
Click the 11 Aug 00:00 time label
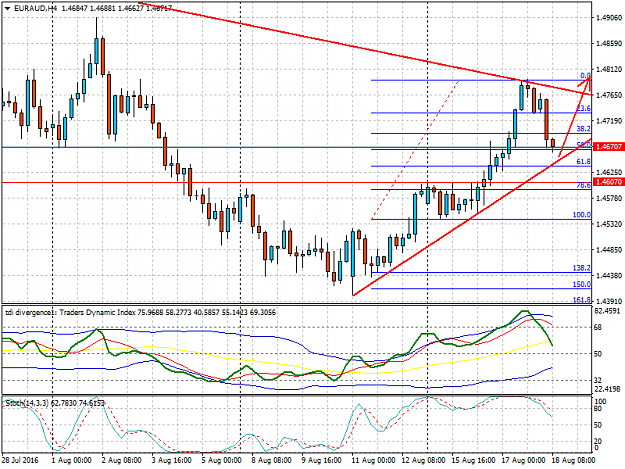[x=373, y=460]
